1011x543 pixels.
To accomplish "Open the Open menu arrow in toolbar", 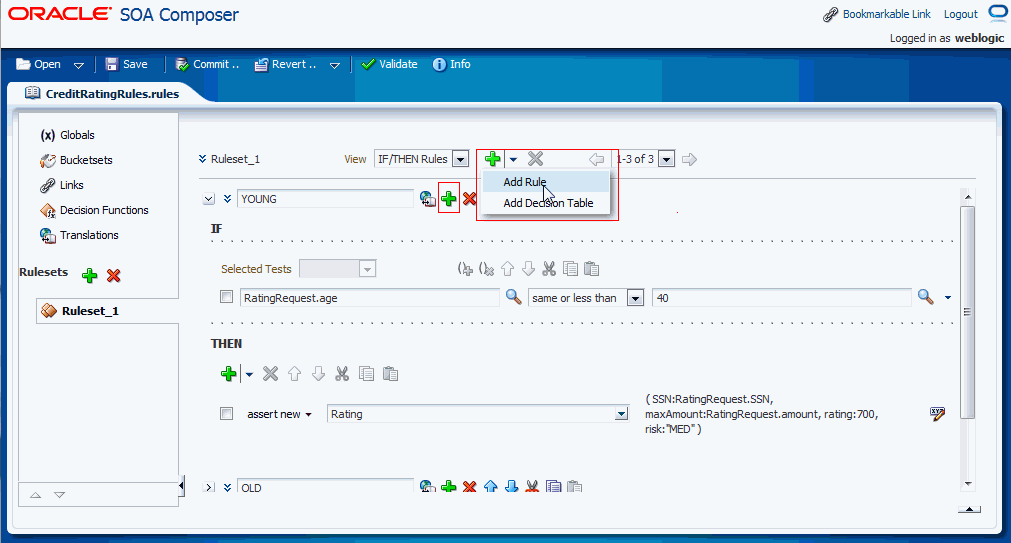I will (x=79, y=65).
